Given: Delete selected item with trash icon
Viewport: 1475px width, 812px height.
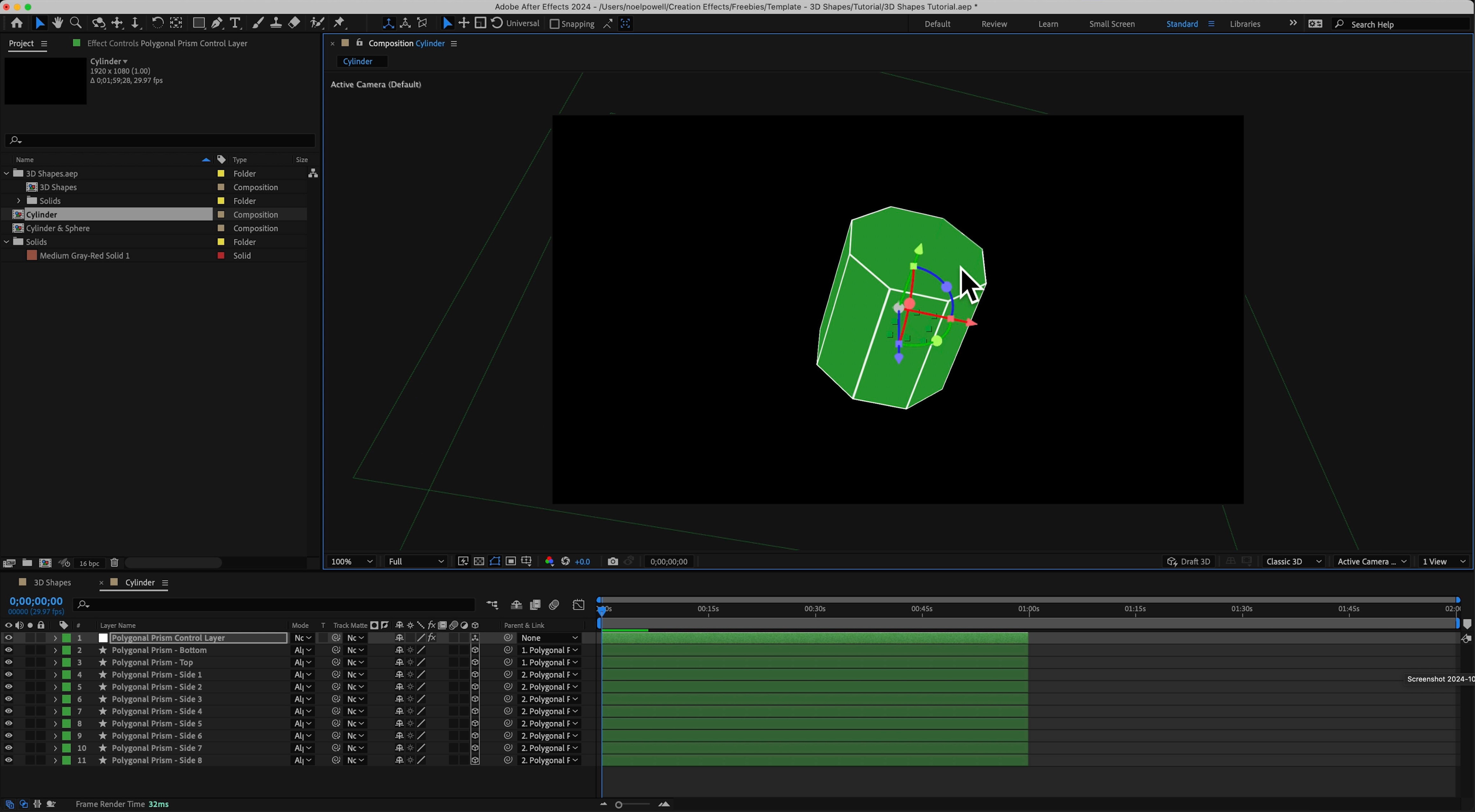Looking at the screenshot, I should pyautogui.click(x=114, y=563).
